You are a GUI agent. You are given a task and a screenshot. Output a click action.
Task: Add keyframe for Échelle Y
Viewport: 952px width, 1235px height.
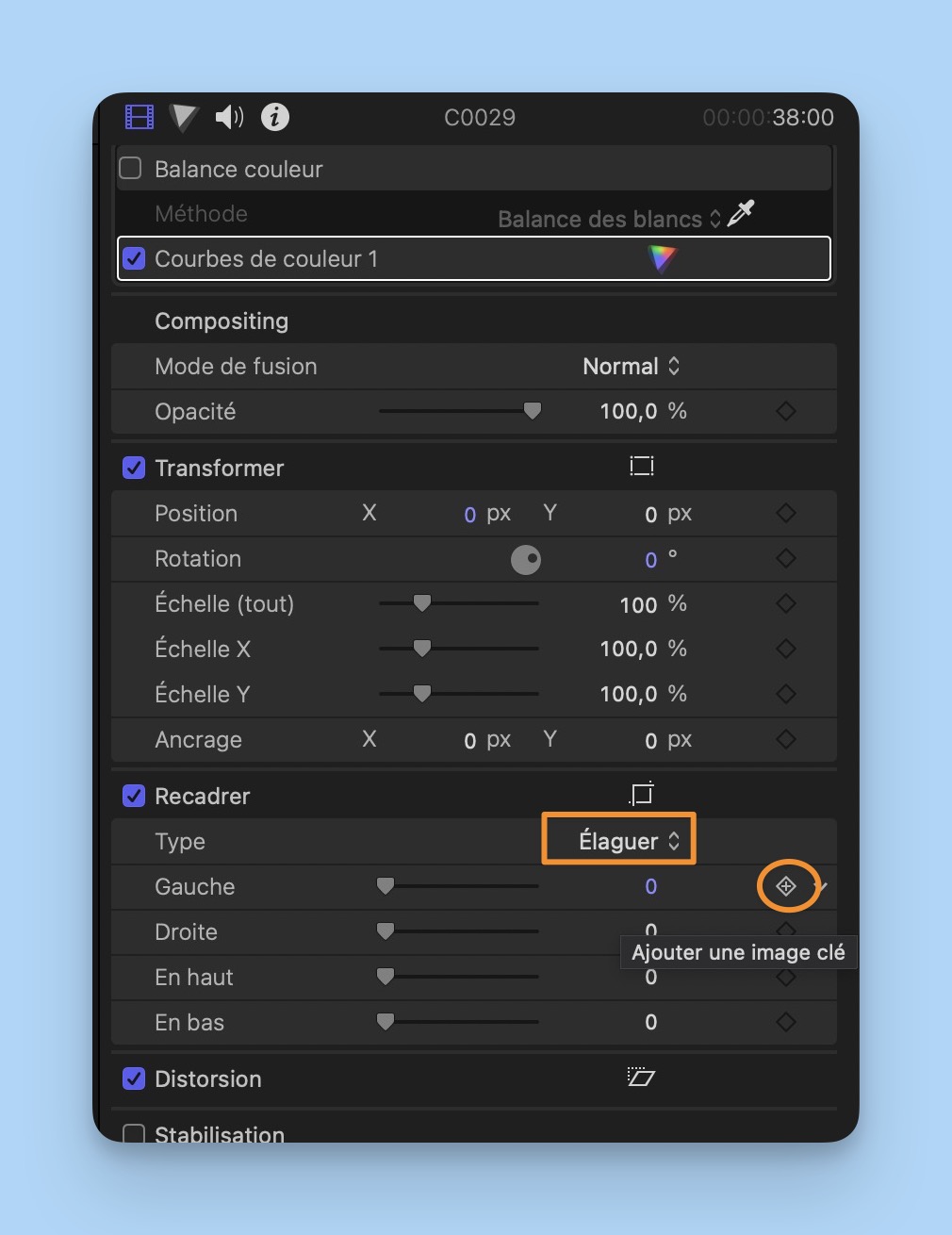[x=786, y=694]
